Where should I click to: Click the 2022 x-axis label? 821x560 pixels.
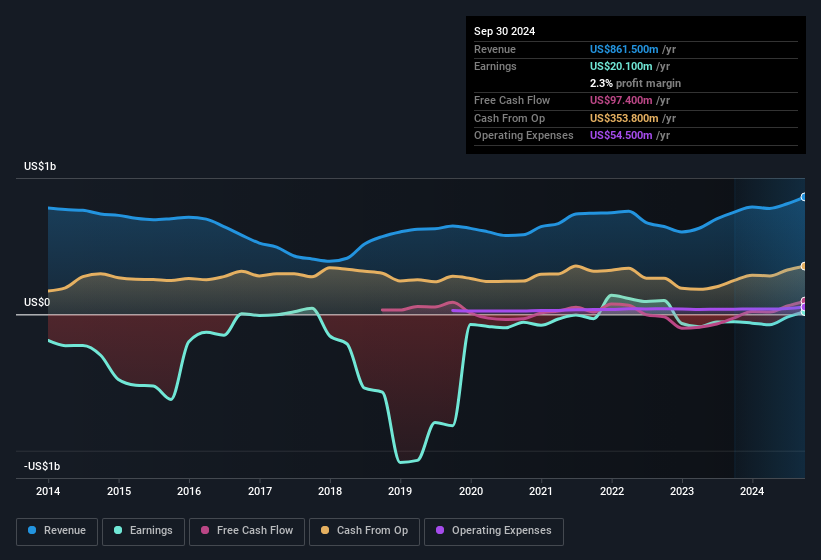[x=612, y=491]
